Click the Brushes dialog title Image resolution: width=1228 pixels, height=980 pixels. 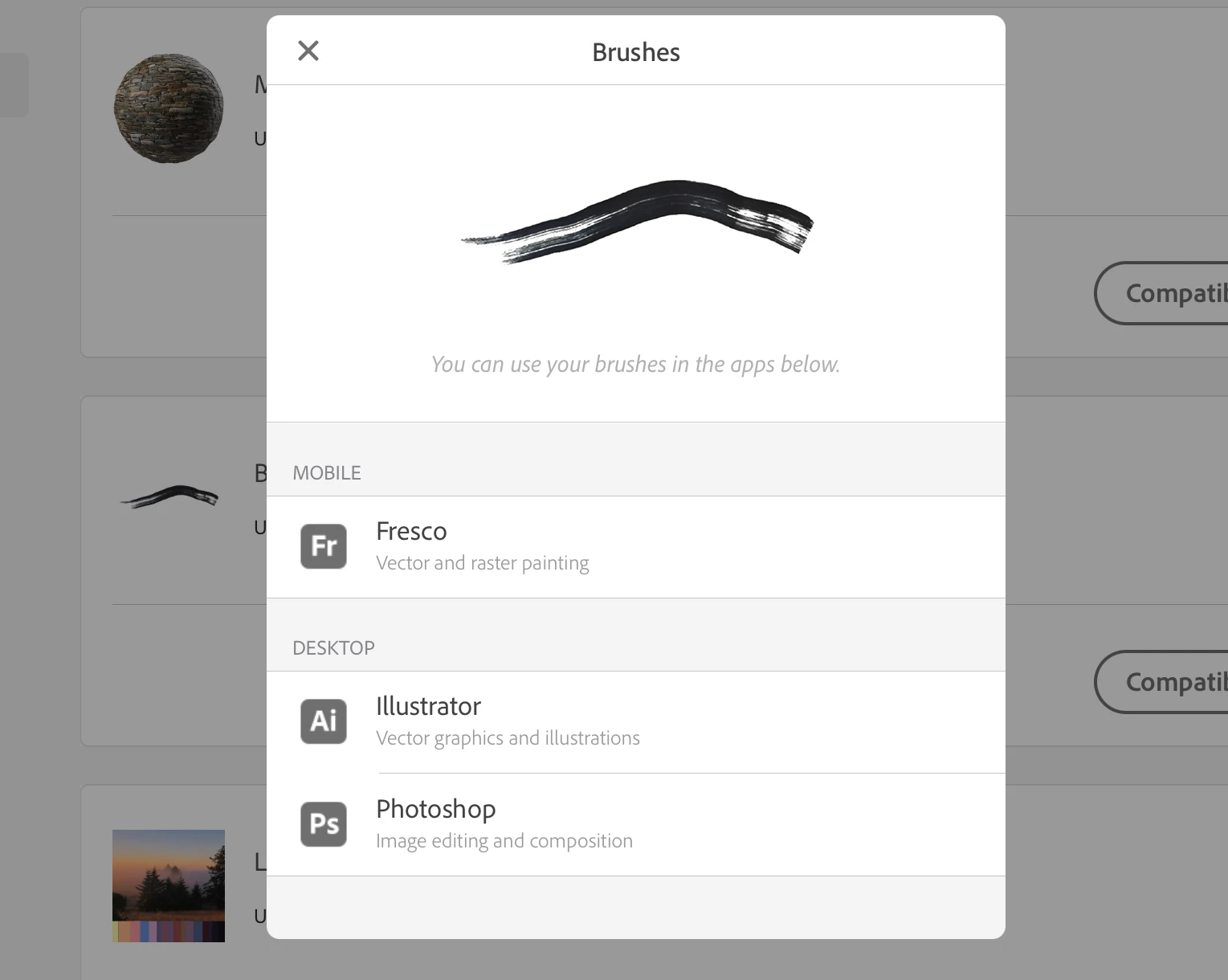point(636,52)
